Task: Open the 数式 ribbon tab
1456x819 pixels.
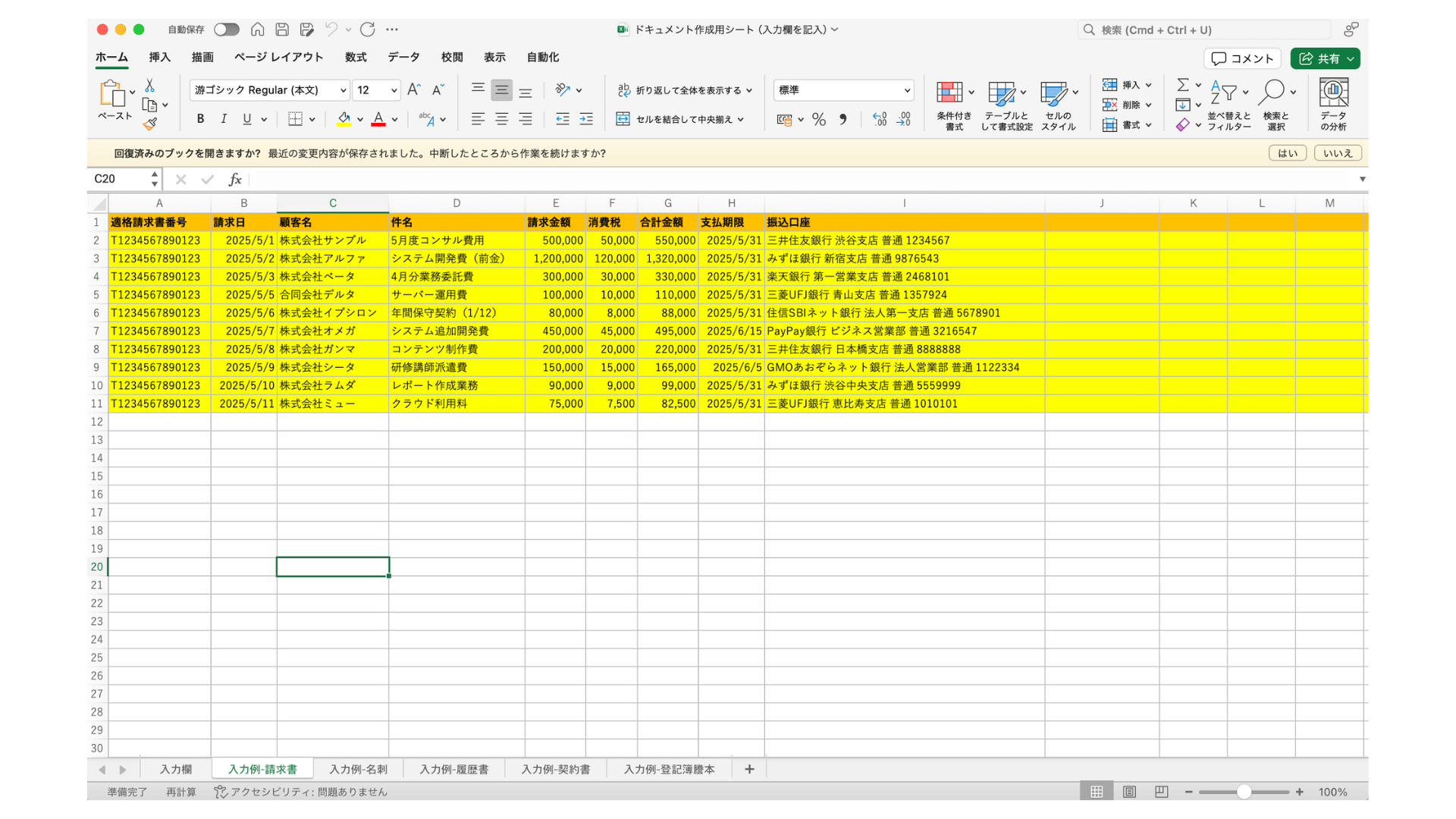Action: pyautogui.click(x=355, y=58)
